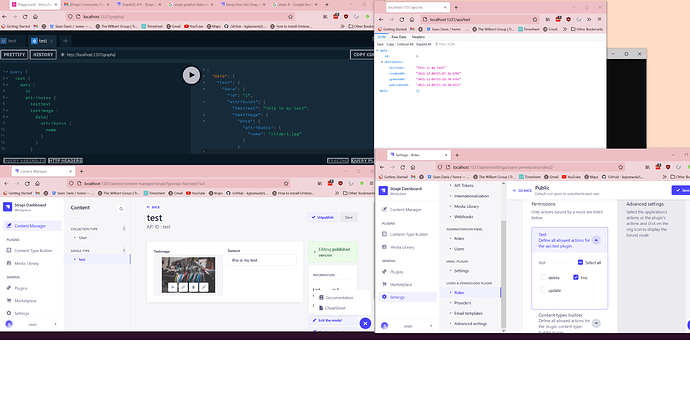Click the Testtext input field
Screen dimensions: 690x403
[x=261, y=259]
